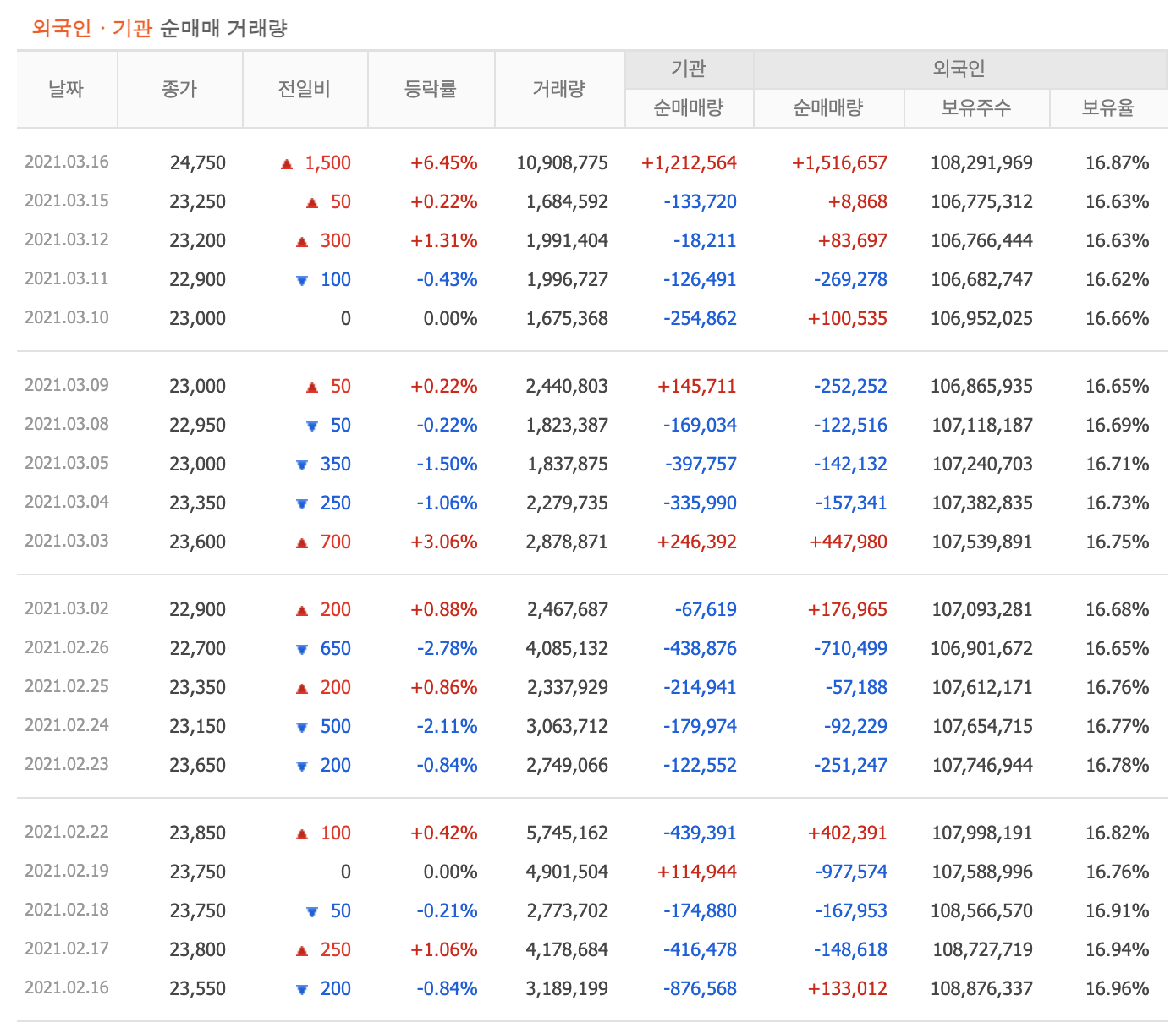Screen dimensions: 1176x1034
Task: Click the +6.45% change value
Action: pyautogui.click(x=444, y=162)
